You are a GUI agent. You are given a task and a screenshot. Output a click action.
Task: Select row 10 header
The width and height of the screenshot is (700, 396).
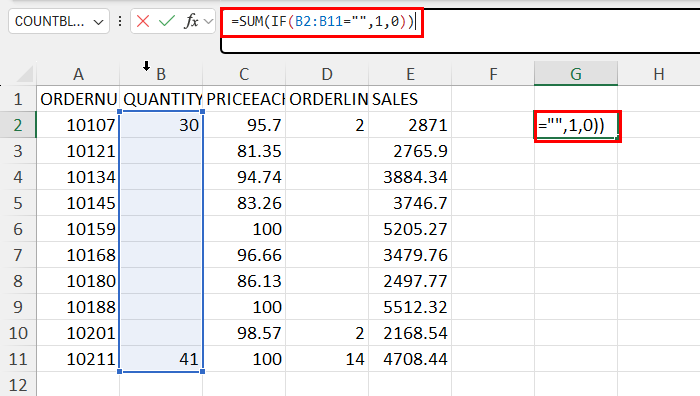18,333
